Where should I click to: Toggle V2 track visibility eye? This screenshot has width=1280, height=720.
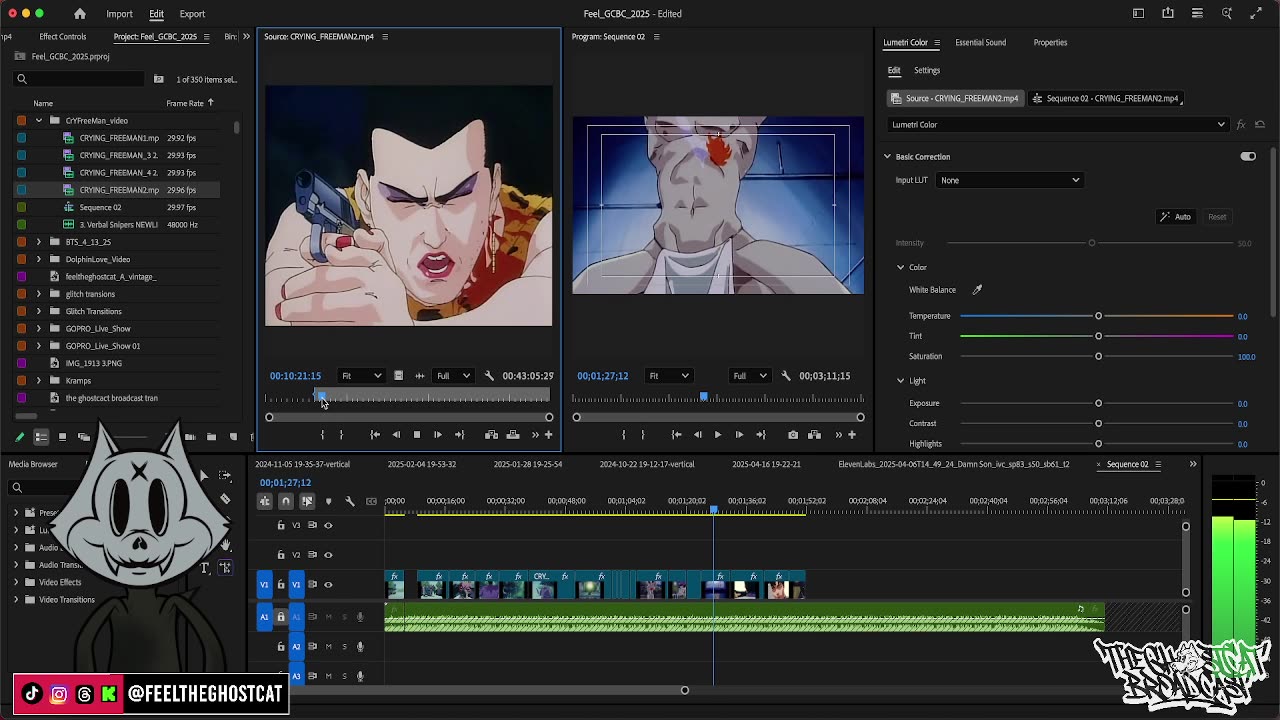pyautogui.click(x=328, y=555)
